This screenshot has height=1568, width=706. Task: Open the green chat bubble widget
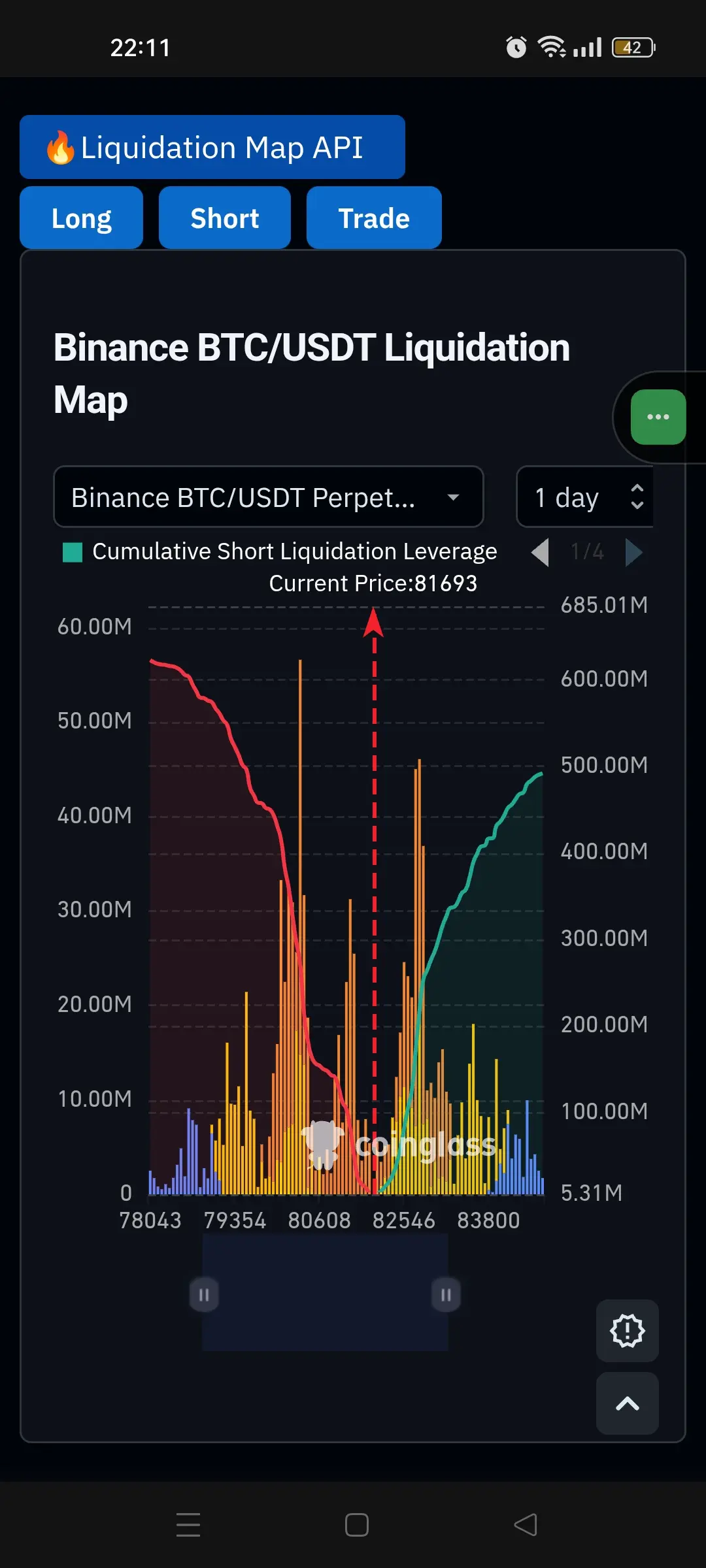658,417
